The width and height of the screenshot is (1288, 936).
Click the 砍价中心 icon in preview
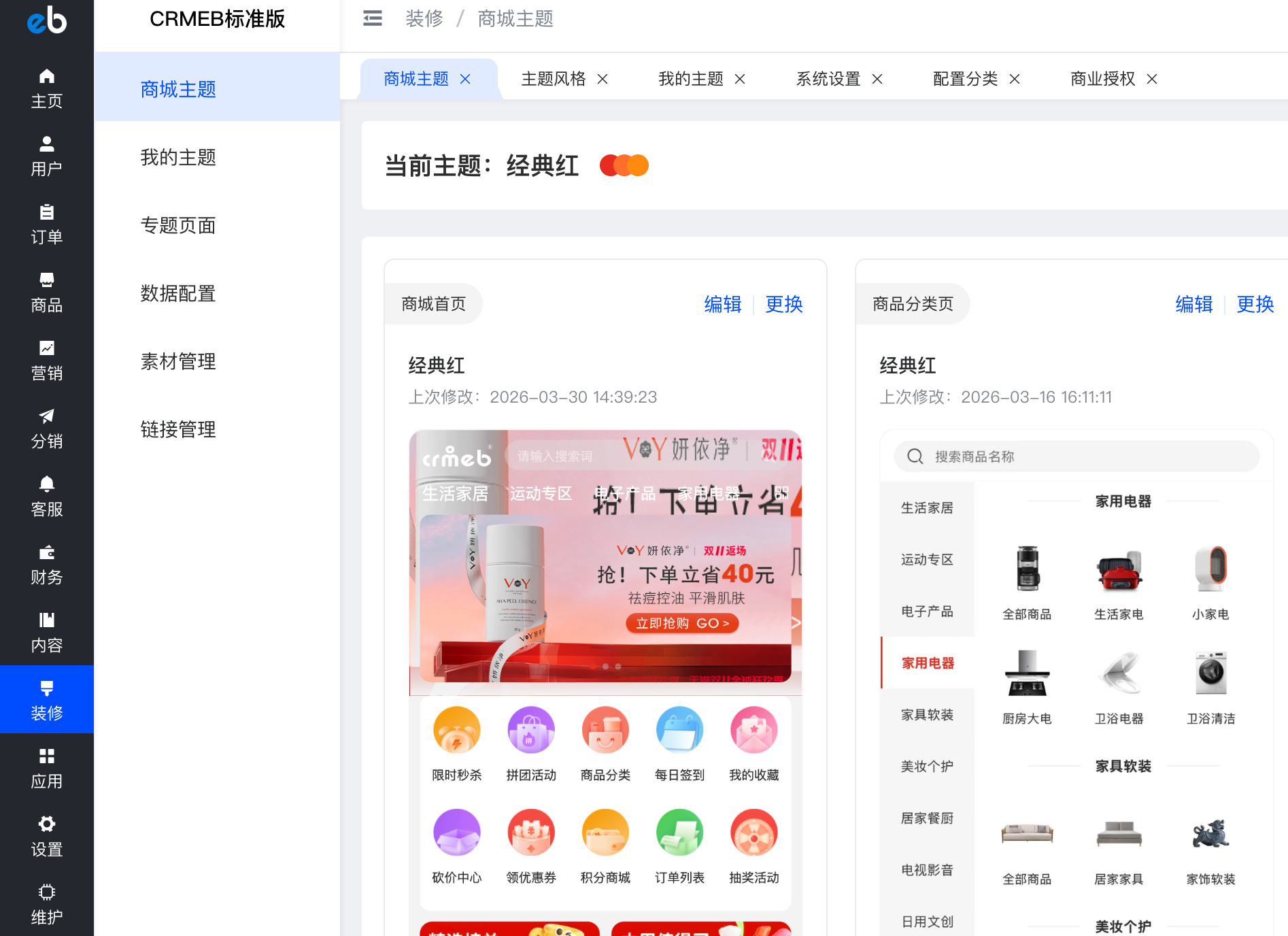pyautogui.click(x=457, y=832)
